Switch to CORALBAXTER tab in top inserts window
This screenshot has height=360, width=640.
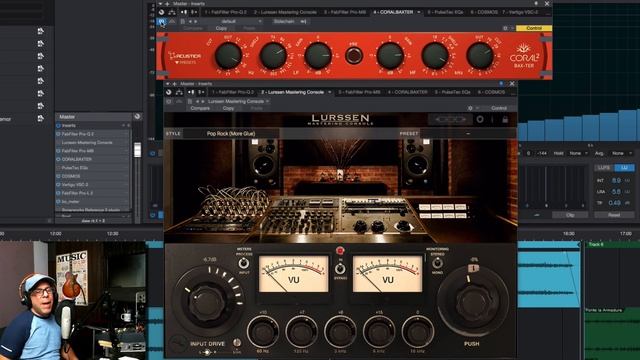(x=393, y=12)
